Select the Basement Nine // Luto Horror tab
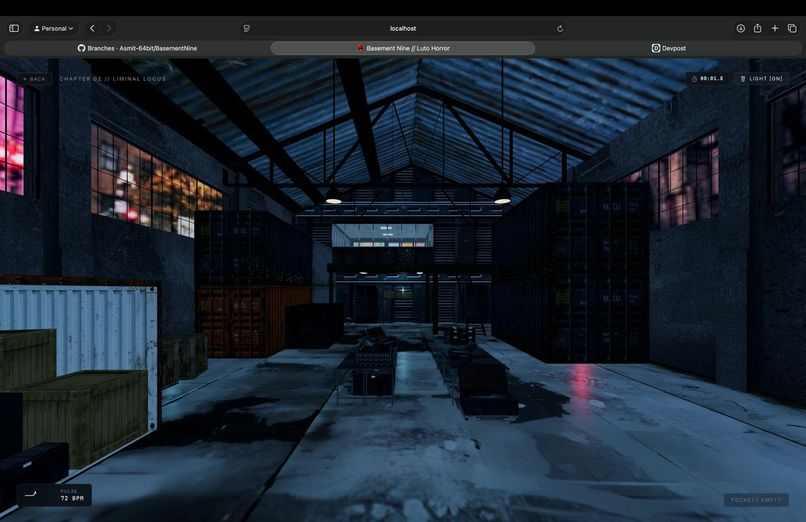 click(403, 48)
